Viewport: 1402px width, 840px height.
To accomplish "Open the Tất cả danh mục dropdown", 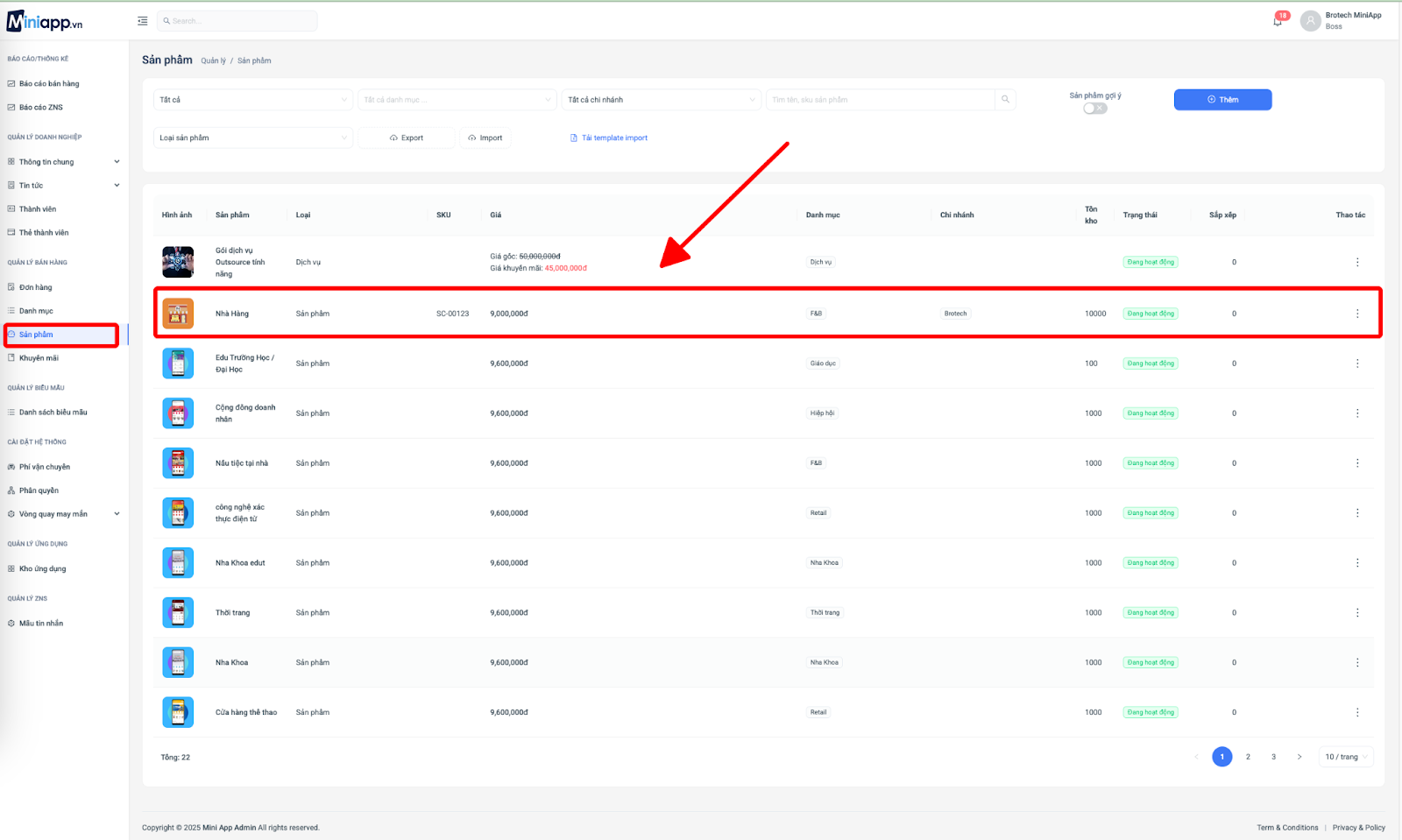I will [x=457, y=100].
